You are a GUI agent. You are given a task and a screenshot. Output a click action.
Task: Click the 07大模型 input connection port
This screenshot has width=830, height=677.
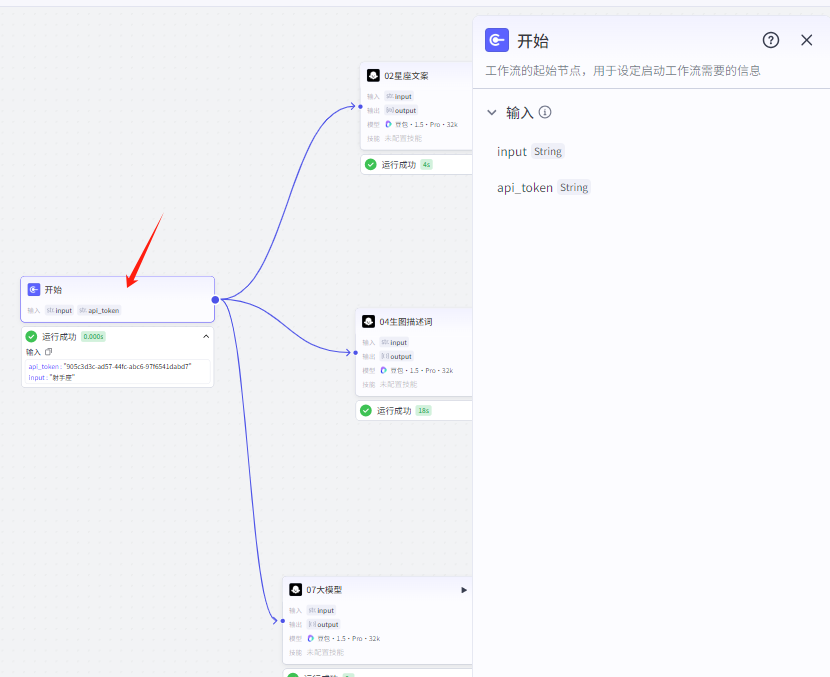[283, 620]
